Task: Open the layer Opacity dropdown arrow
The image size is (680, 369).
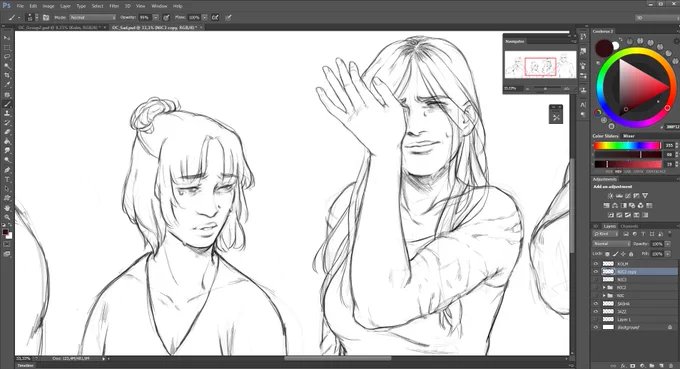Action: click(x=668, y=244)
